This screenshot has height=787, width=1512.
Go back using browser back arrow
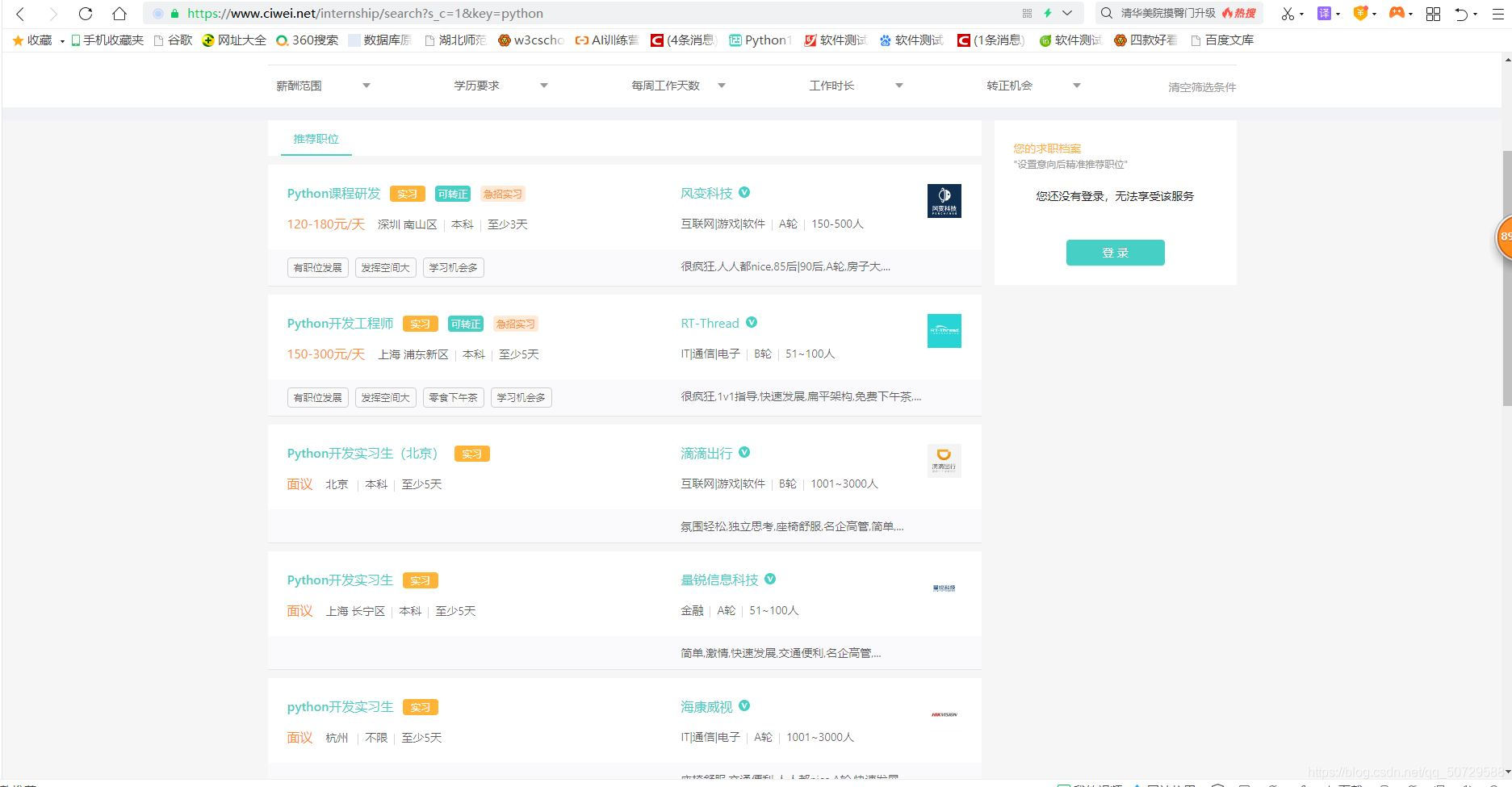(21, 14)
